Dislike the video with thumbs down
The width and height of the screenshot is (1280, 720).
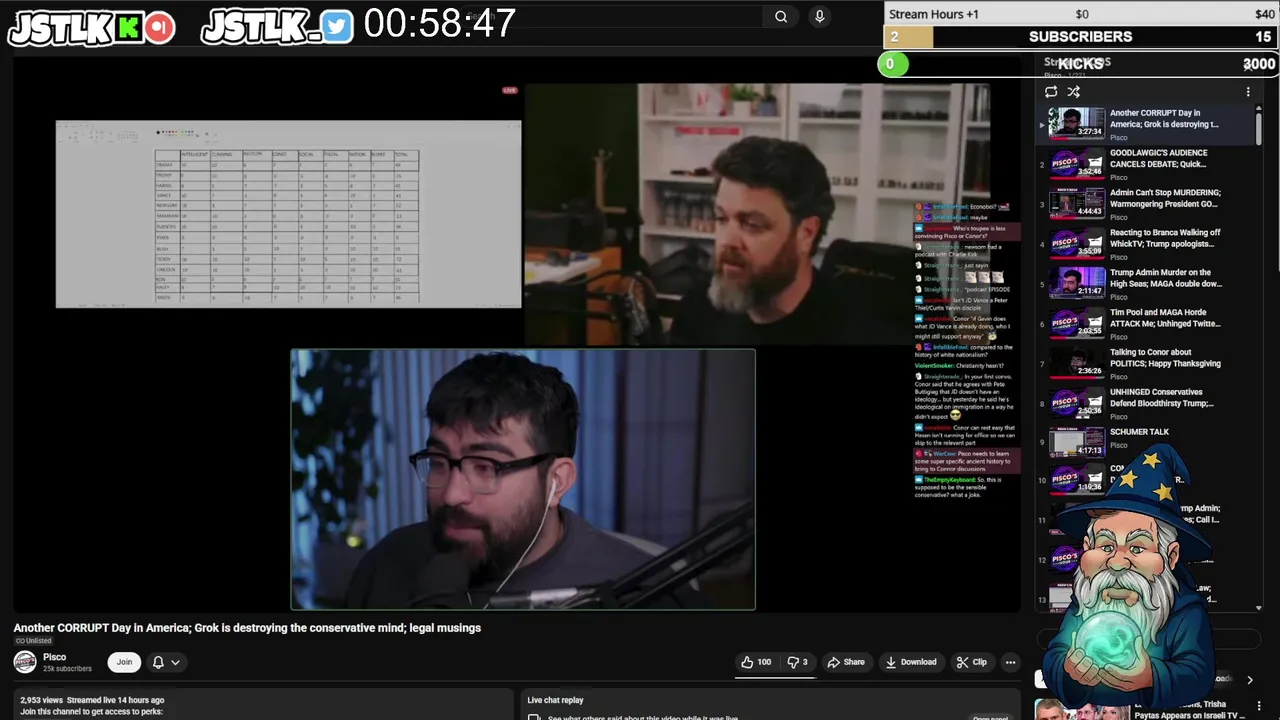click(x=797, y=662)
